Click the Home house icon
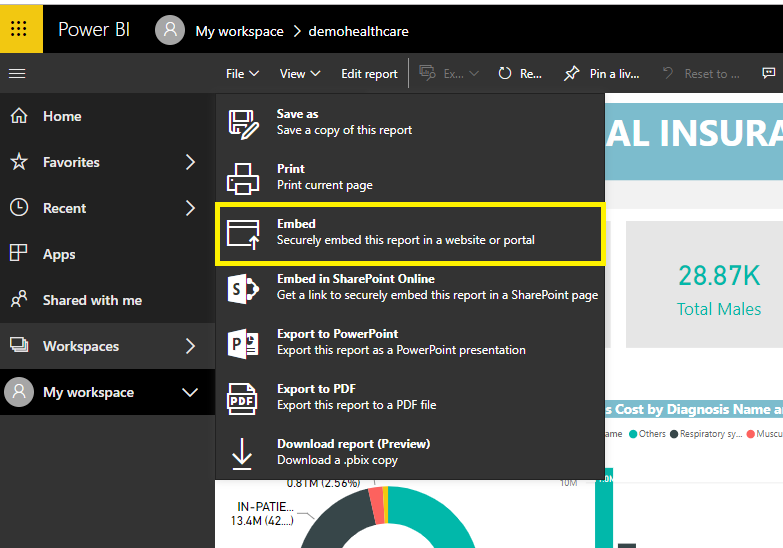This screenshot has height=548, width=783. tap(19, 116)
